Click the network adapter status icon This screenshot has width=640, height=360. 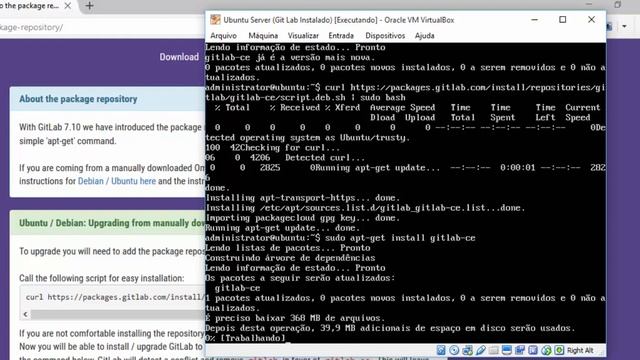pos(467,350)
